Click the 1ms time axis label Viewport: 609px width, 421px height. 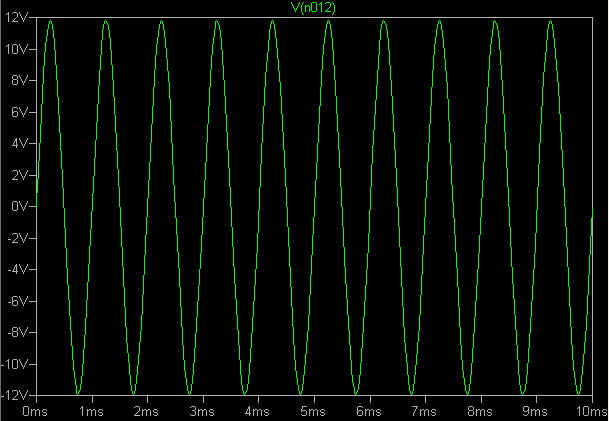(91, 411)
